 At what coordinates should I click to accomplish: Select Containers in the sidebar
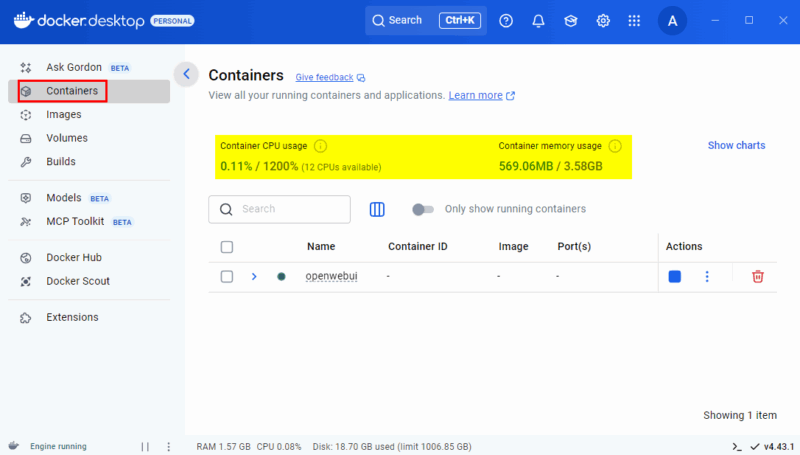click(x=89, y=91)
